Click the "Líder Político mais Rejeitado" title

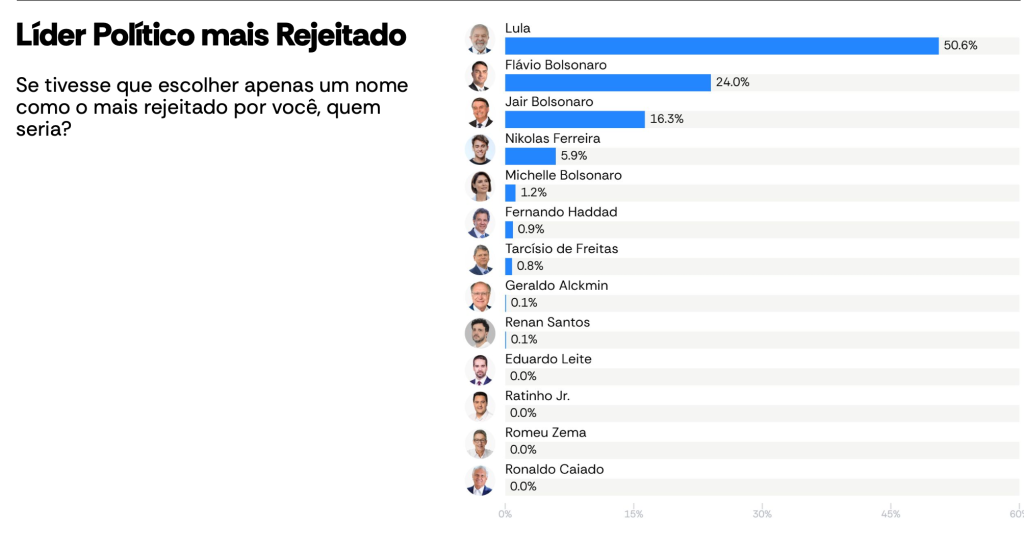[x=211, y=36]
